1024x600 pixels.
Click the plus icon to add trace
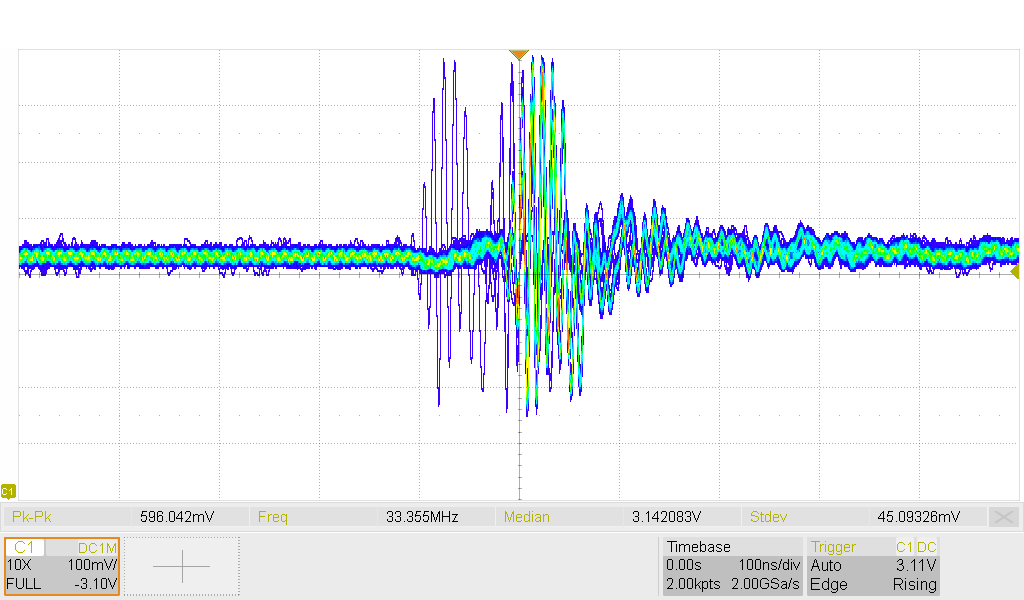coord(181,566)
